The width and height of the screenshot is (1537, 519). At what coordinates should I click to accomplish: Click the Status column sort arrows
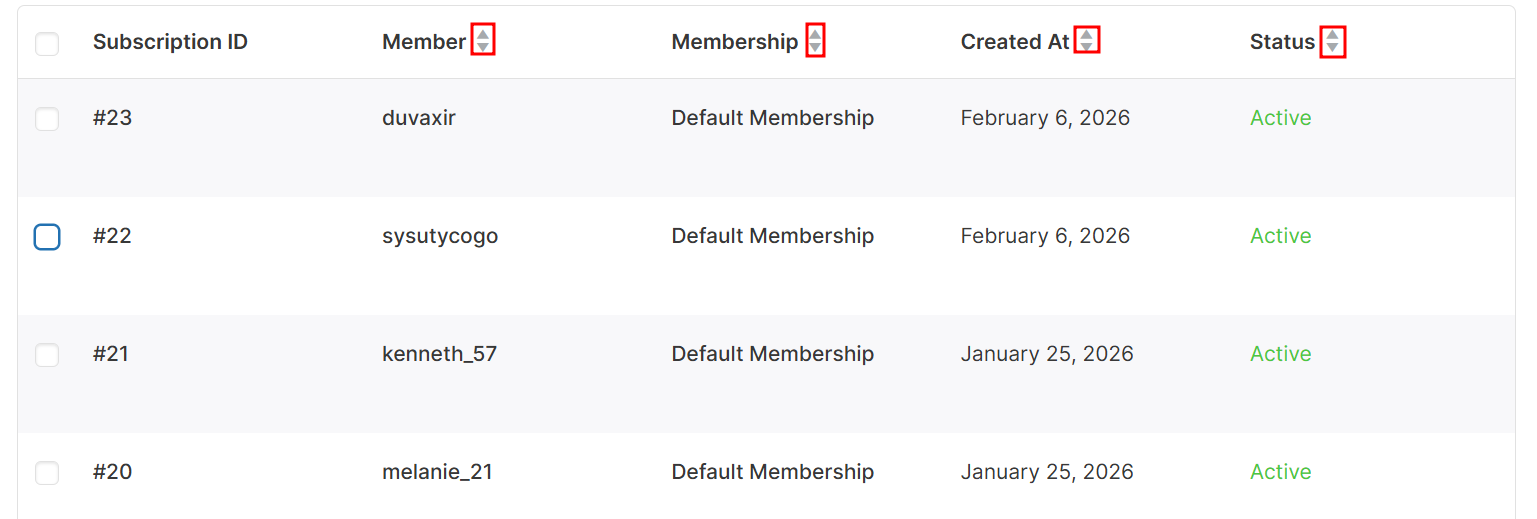[x=1332, y=41]
